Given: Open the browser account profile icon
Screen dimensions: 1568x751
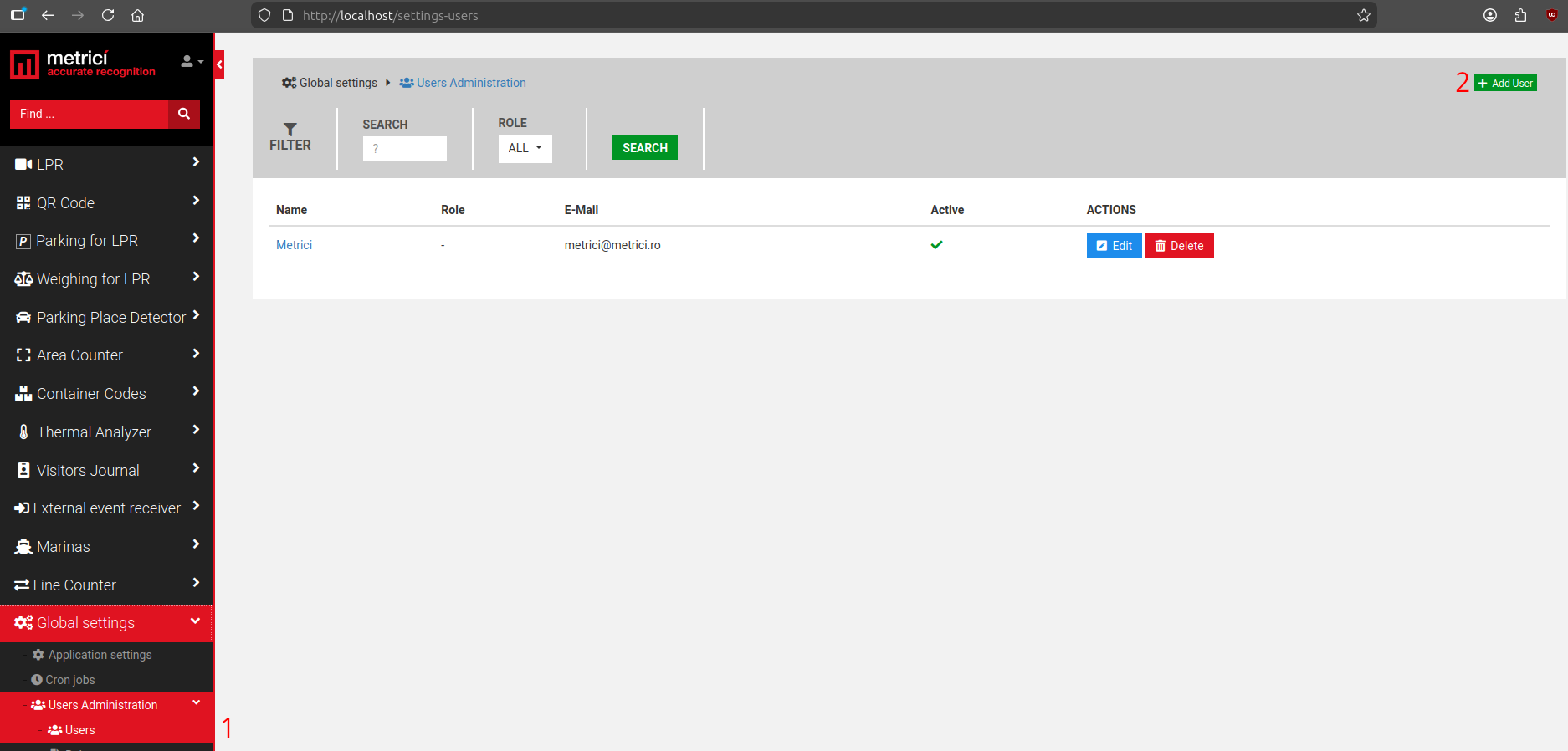Looking at the screenshot, I should coord(1490,15).
